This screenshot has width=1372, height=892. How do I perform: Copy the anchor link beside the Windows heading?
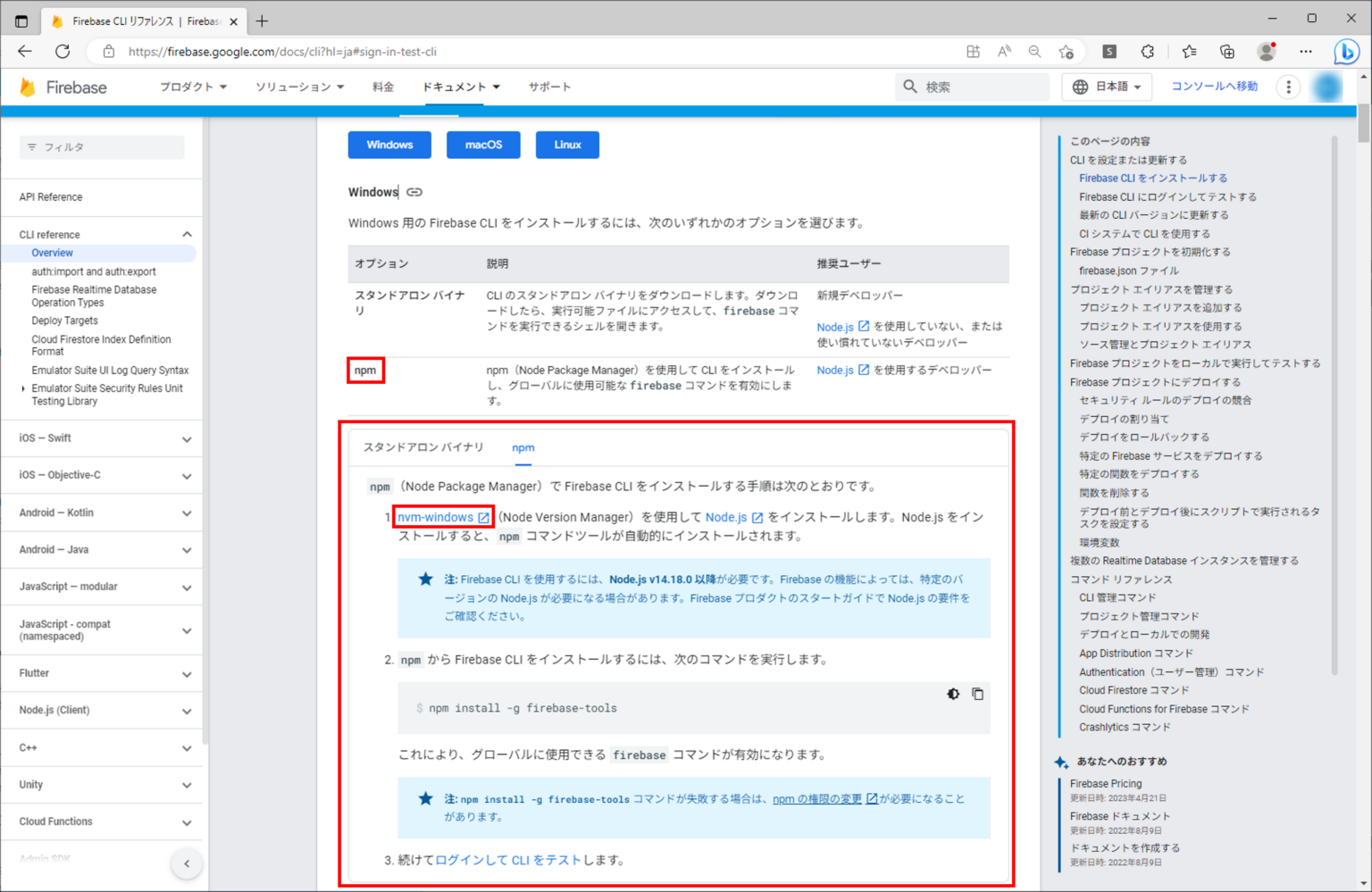[414, 191]
